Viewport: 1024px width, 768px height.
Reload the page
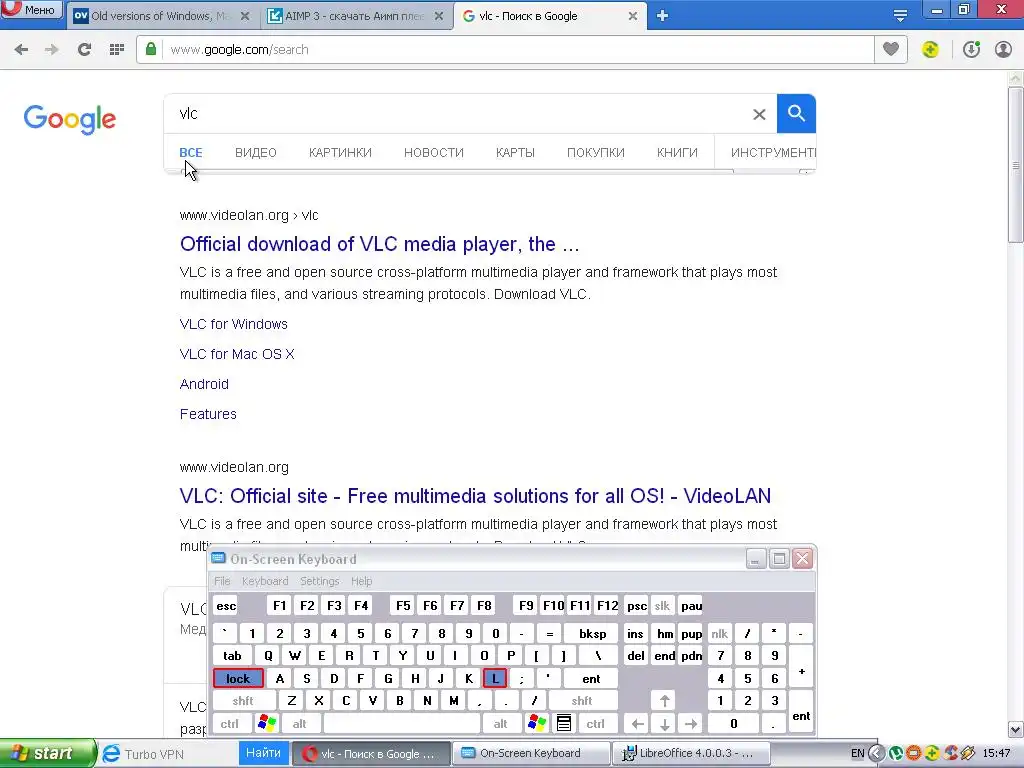click(x=84, y=50)
